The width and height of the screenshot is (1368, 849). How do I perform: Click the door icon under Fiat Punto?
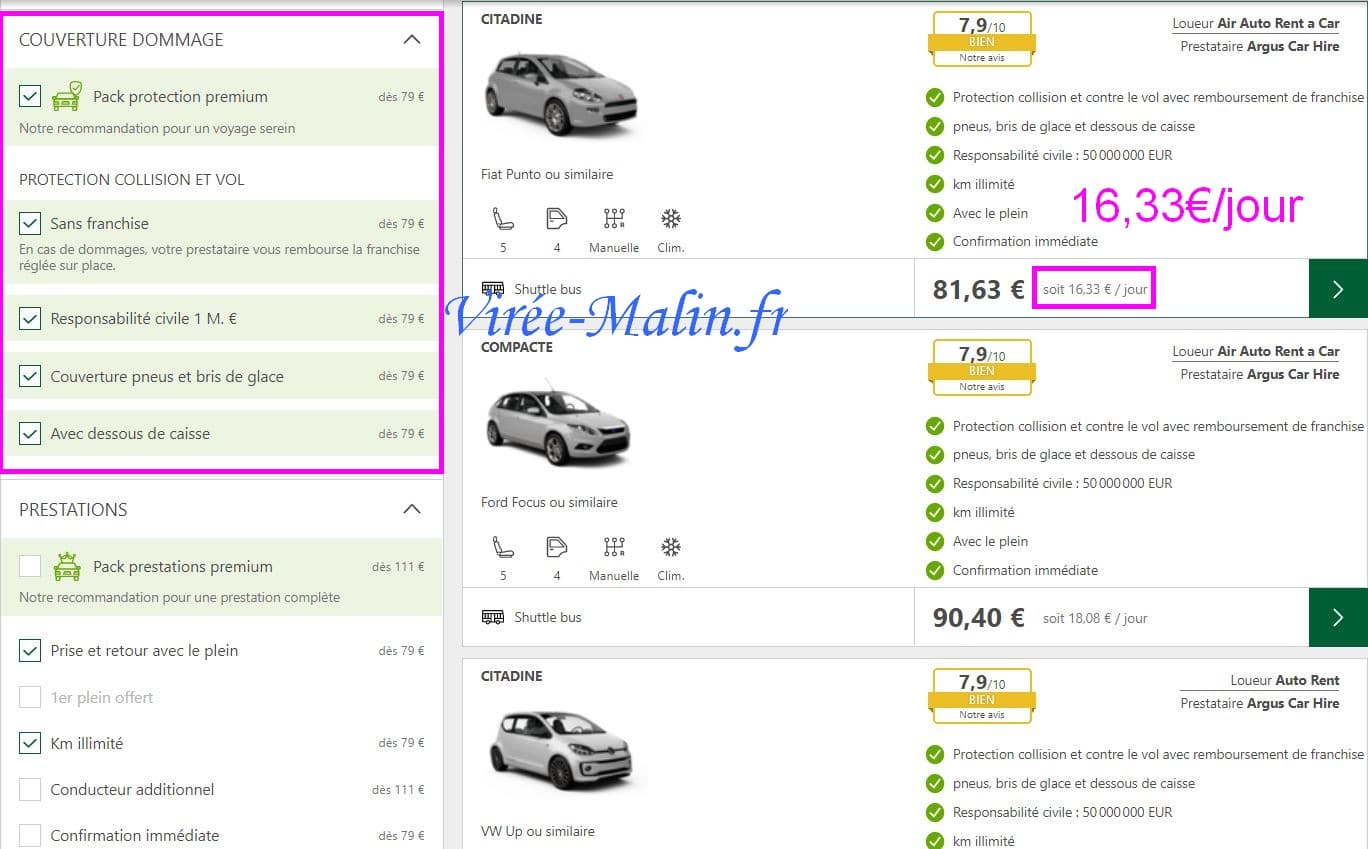click(x=557, y=219)
